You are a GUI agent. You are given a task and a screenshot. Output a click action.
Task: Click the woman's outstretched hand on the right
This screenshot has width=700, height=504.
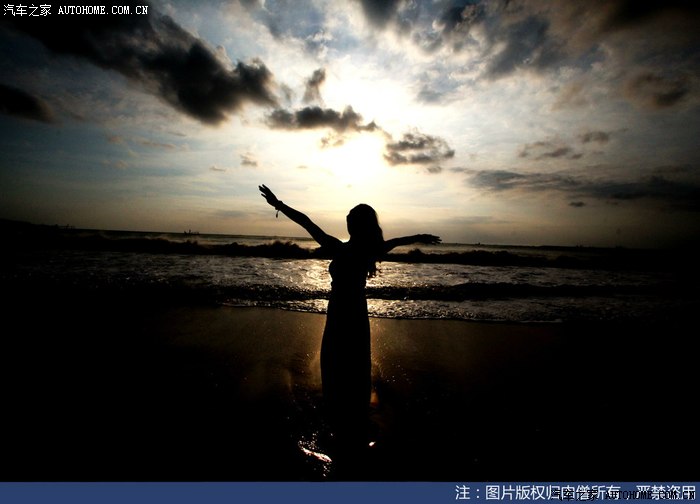[428, 239]
